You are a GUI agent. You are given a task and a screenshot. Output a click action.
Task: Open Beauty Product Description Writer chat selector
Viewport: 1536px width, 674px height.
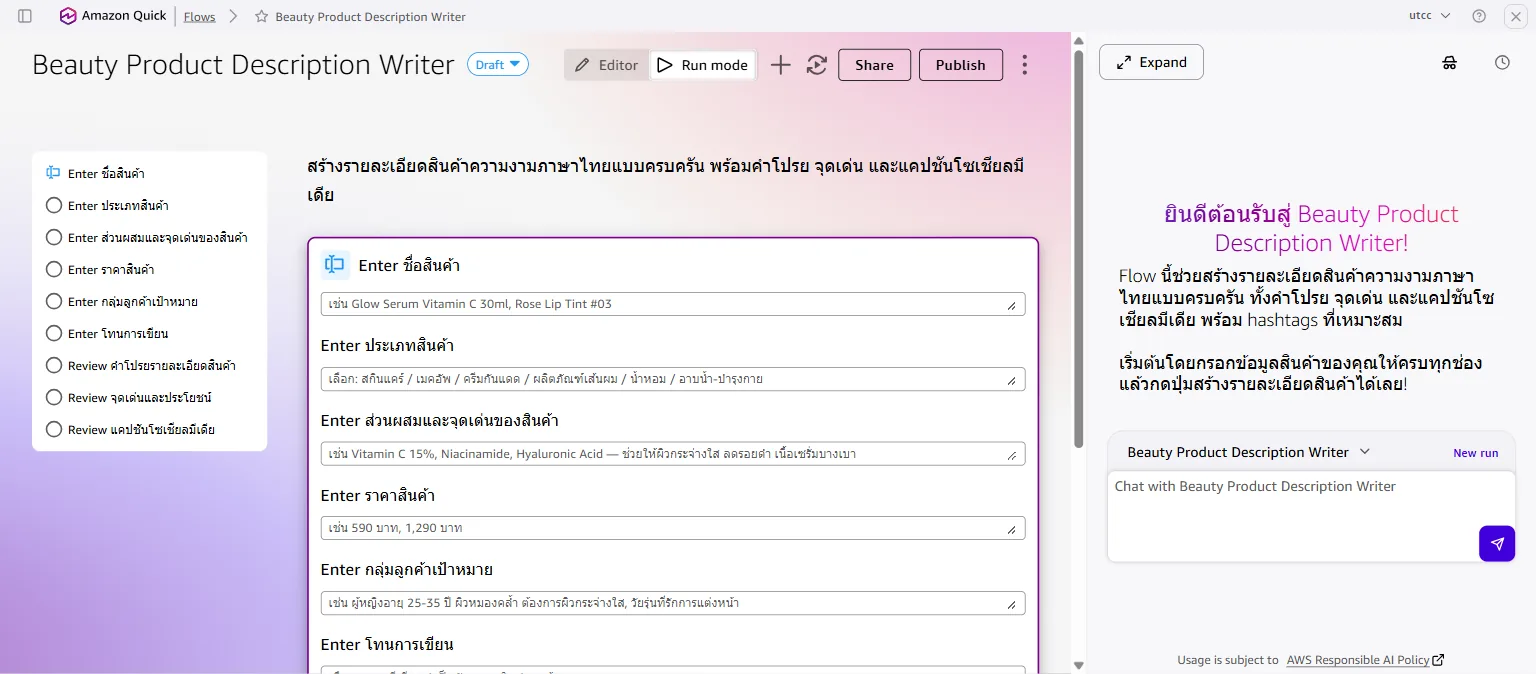pyautogui.click(x=1248, y=452)
